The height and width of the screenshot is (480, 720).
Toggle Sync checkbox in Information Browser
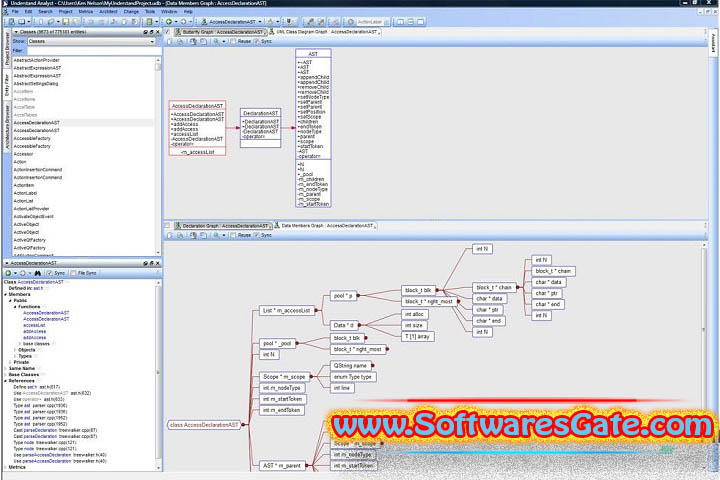pos(50,273)
